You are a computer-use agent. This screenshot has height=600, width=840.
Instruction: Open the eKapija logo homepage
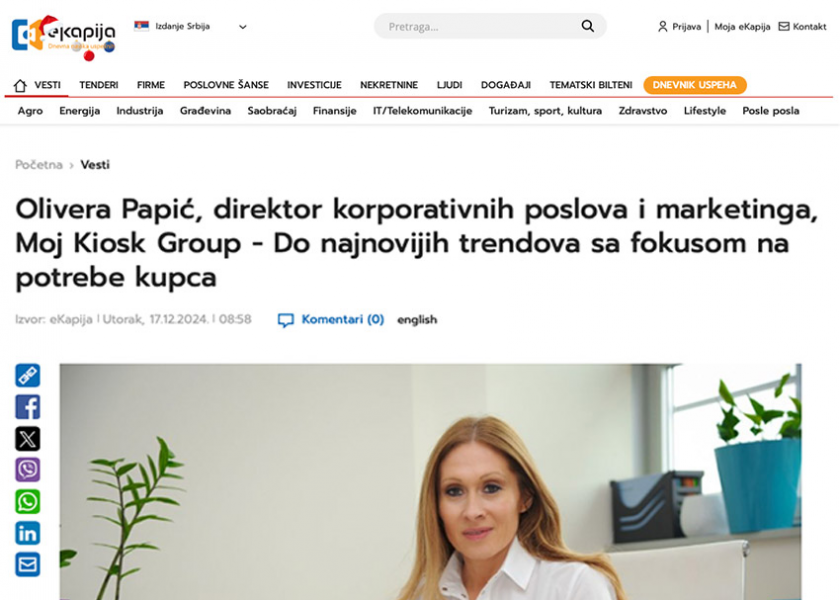point(63,36)
